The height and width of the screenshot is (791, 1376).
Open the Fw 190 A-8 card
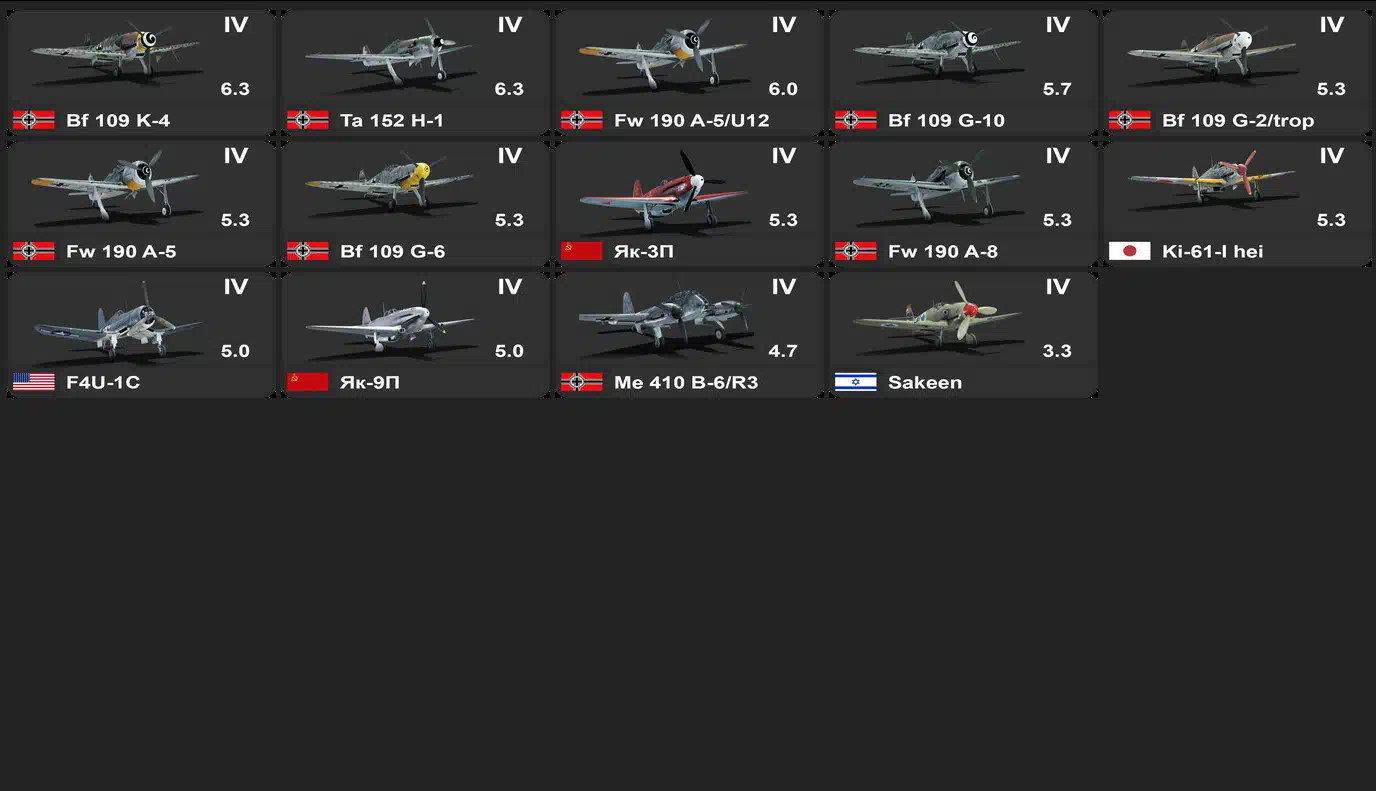[963, 204]
